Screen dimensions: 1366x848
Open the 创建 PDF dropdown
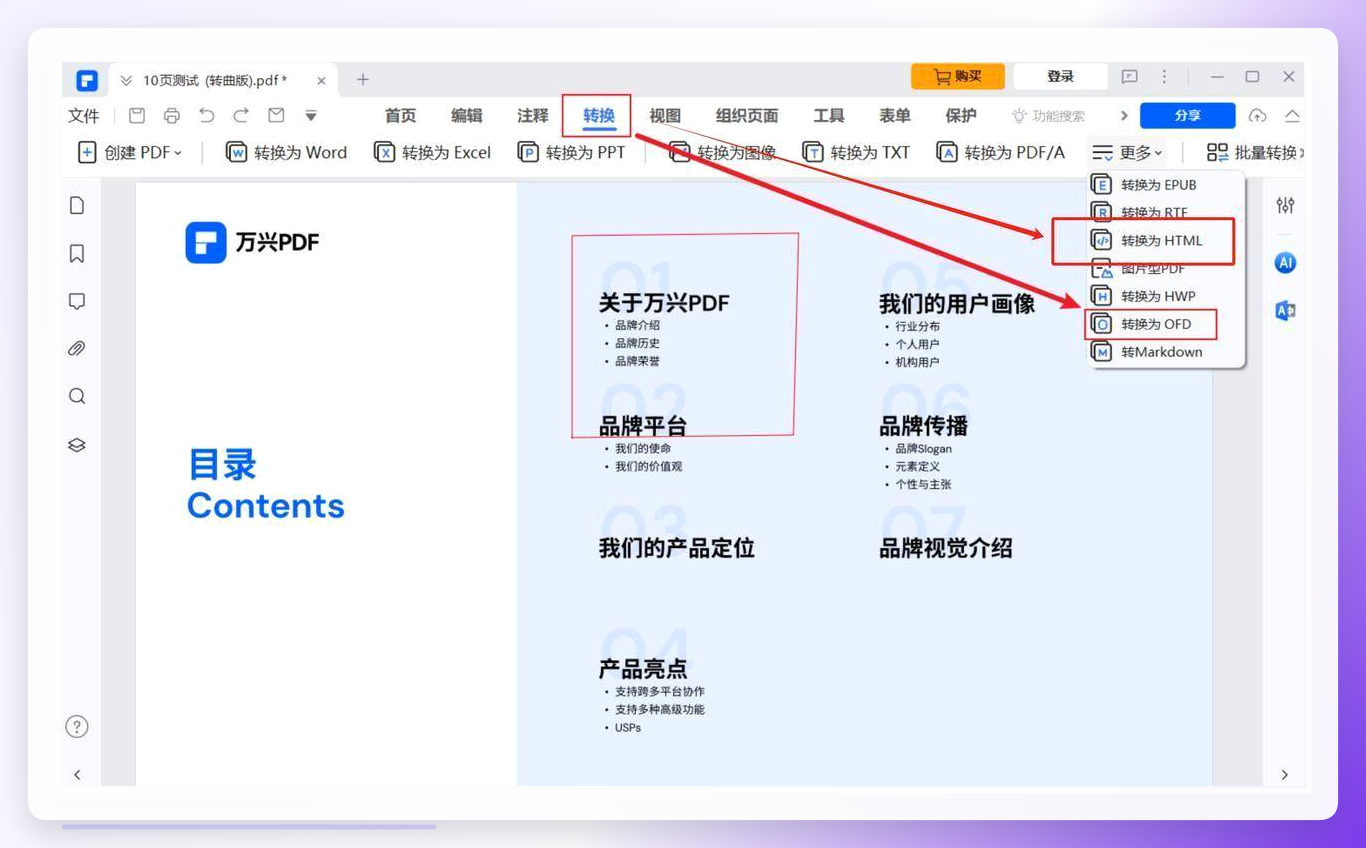click(130, 152)
